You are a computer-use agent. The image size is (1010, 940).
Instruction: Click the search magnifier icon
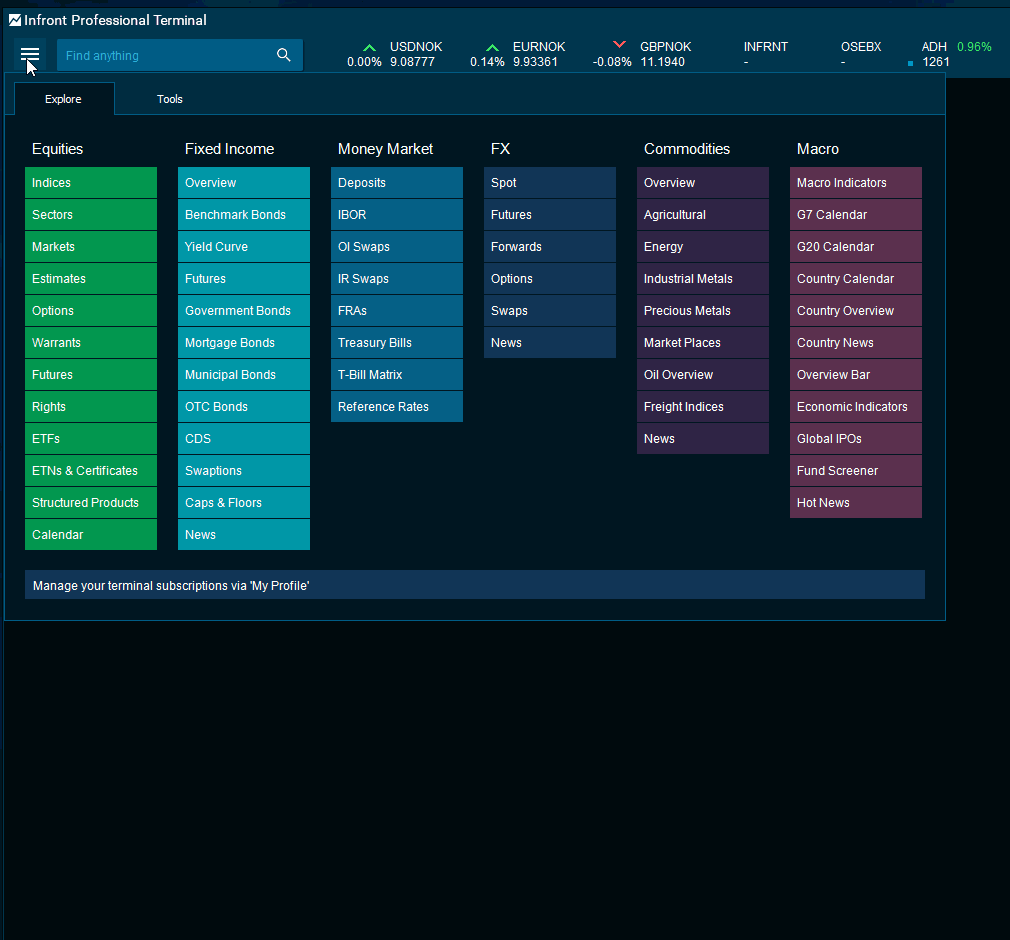pos(284,55)
